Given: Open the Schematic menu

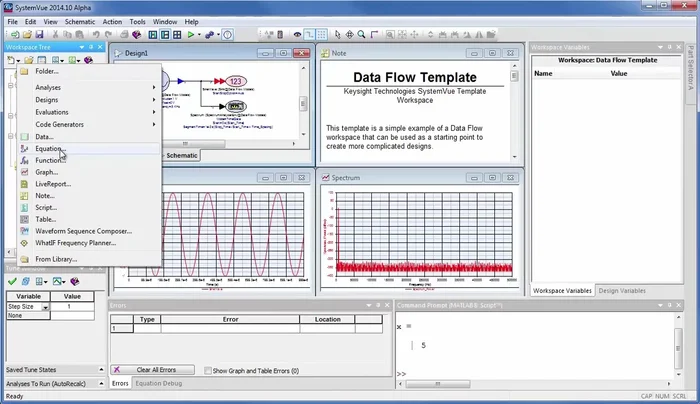Looking at the screenshot, I should [80, 21].
